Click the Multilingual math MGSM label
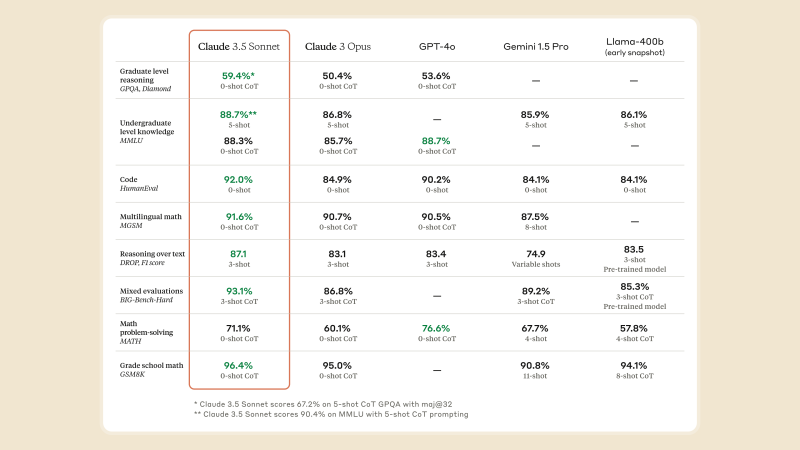The image size is (800, 450). 151,221
